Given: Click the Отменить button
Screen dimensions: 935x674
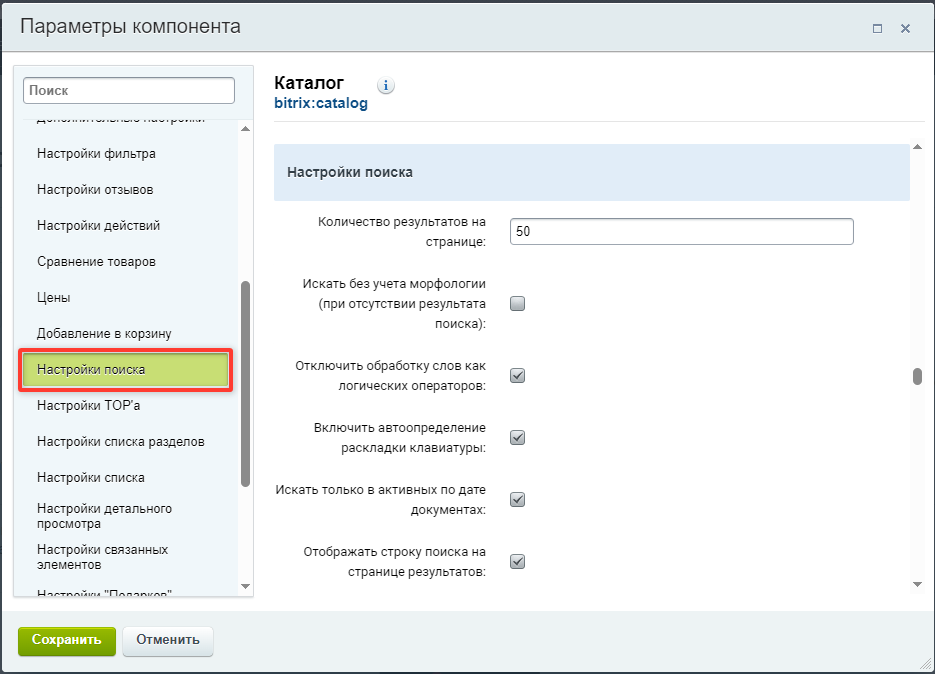Looking at the screenshot, I should [x=168, y=641].
